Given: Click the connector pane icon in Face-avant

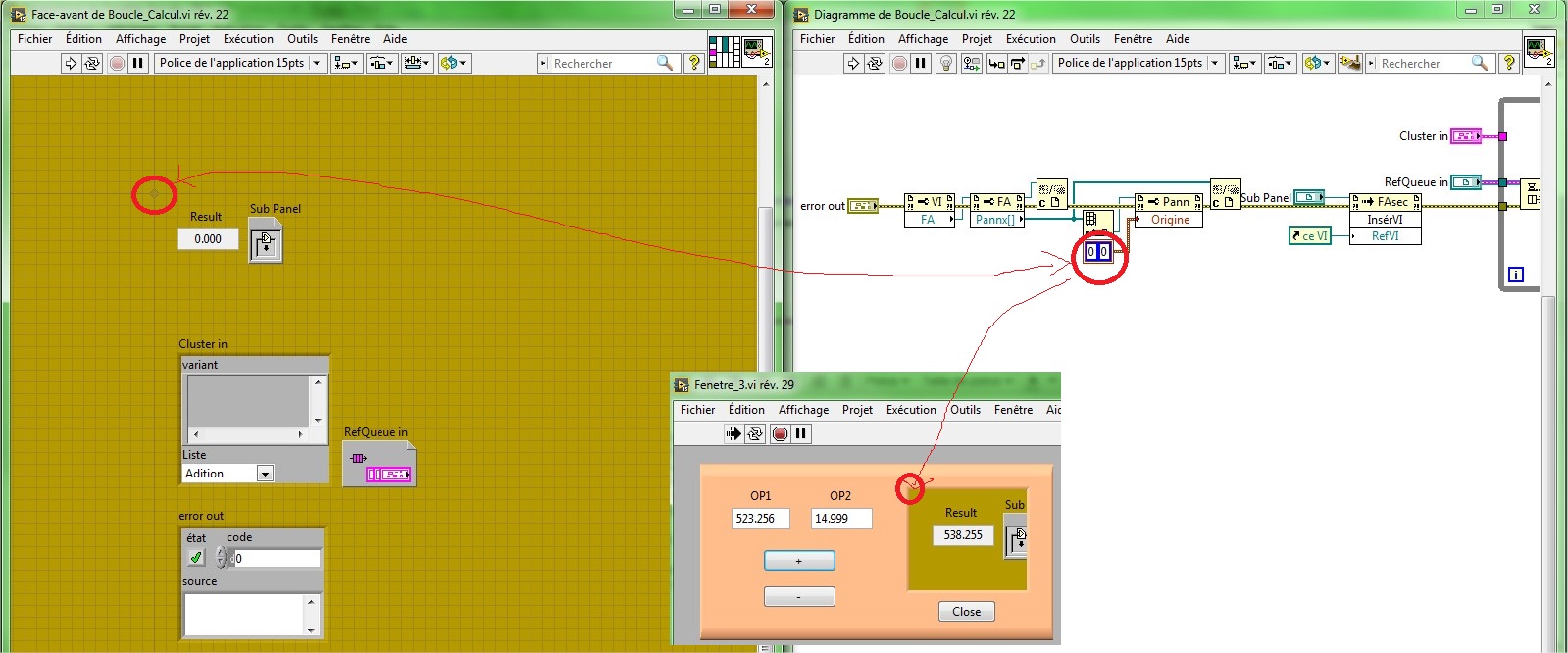Looking at the screenshot, I should coord(725,51).
